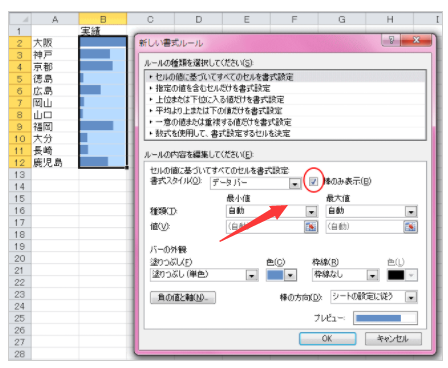Select rule type 指定の値を含むセルだけを書式設定
Image resolution: width=448 pixels, height=368 pixels.
point(286,88)
